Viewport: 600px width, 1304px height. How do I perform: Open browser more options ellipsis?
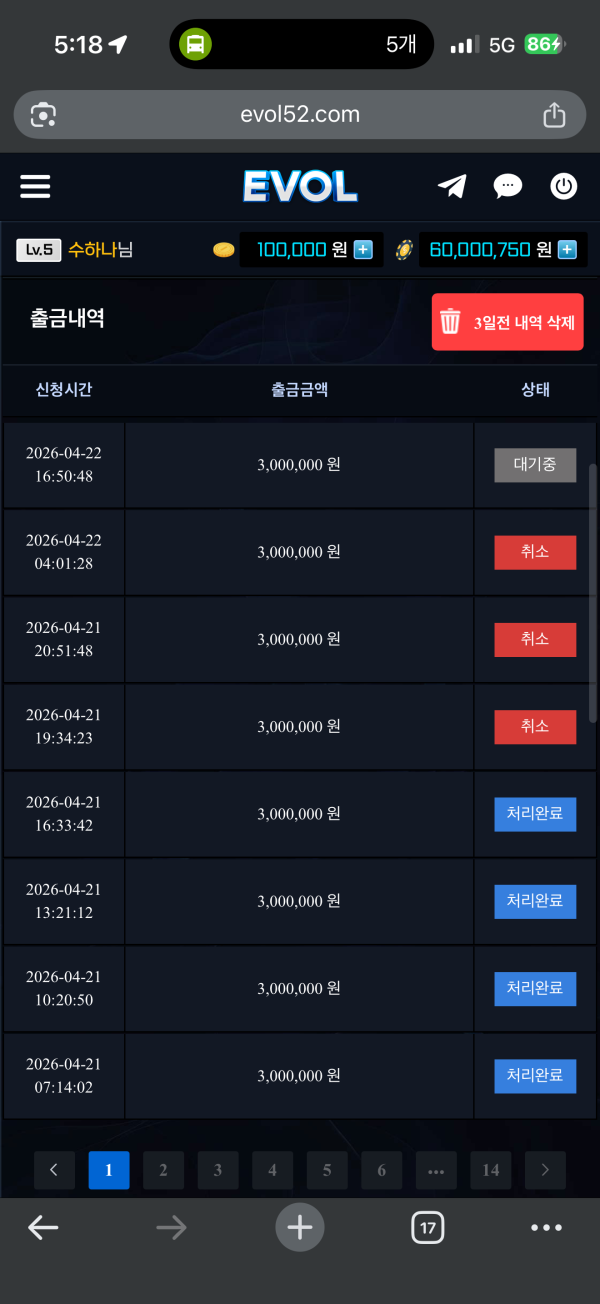[547, 1227]
